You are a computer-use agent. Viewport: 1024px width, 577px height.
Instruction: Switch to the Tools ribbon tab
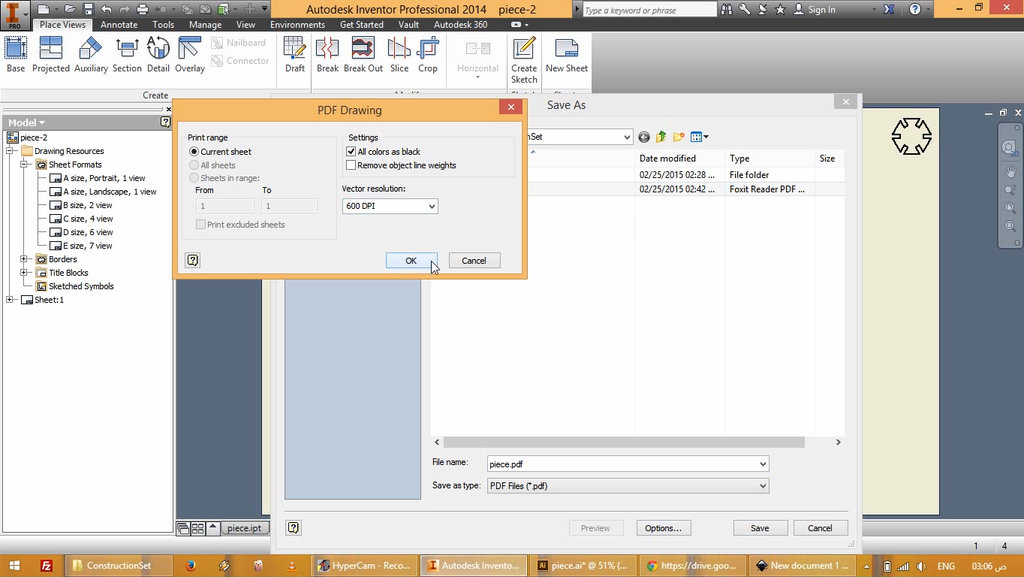point(163,25)
